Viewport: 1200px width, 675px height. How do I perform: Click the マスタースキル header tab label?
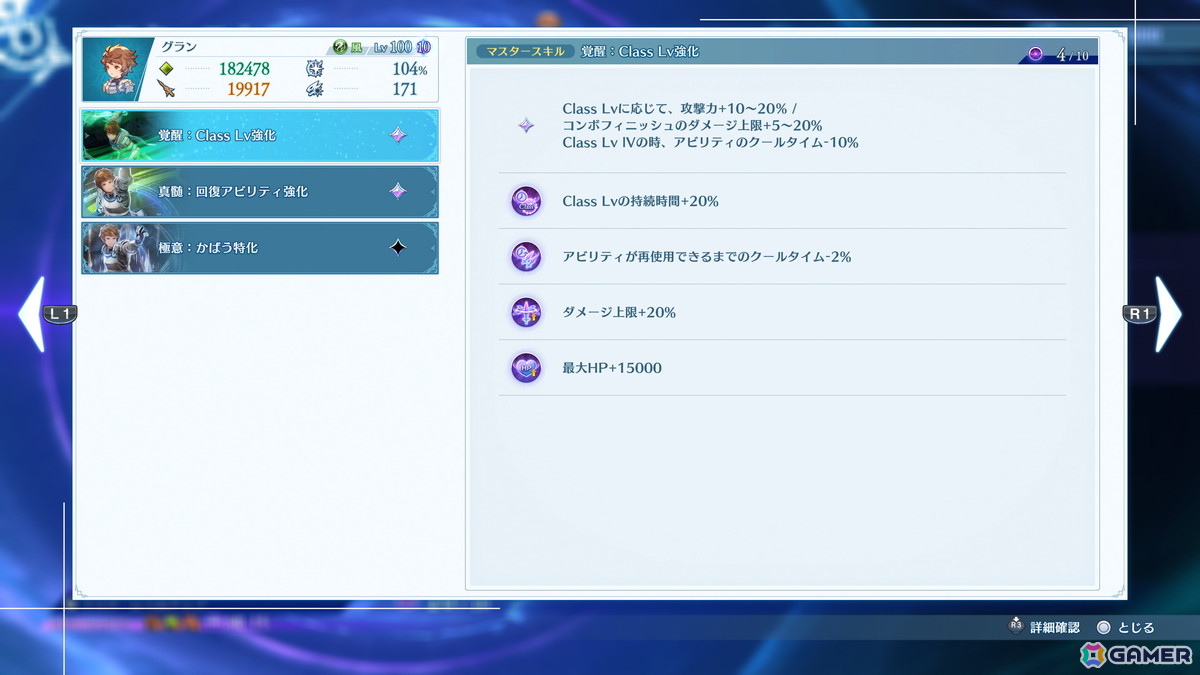[524, 51]
